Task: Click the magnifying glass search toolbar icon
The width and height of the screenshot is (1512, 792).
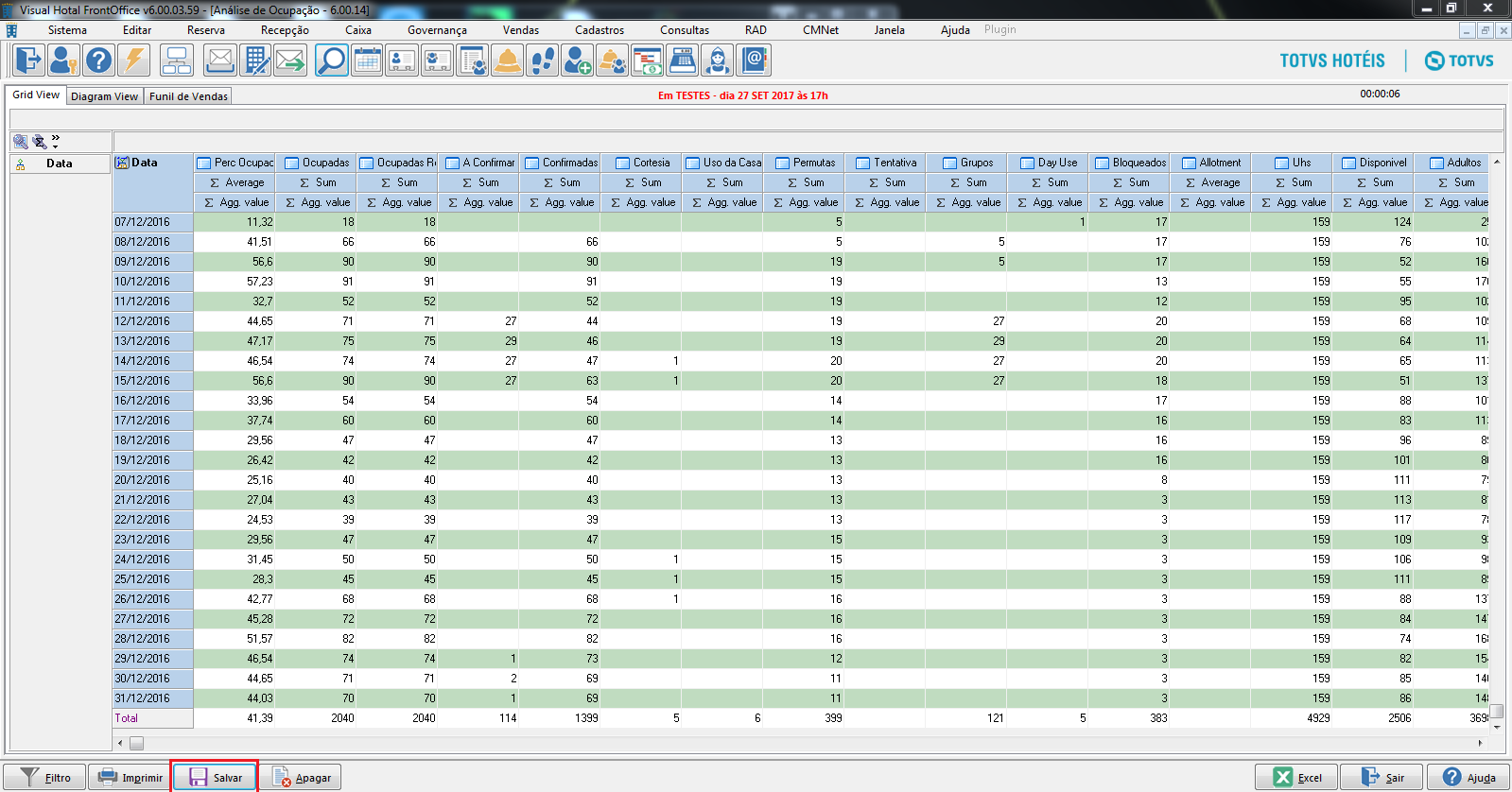Action: [x=332, y=60]
